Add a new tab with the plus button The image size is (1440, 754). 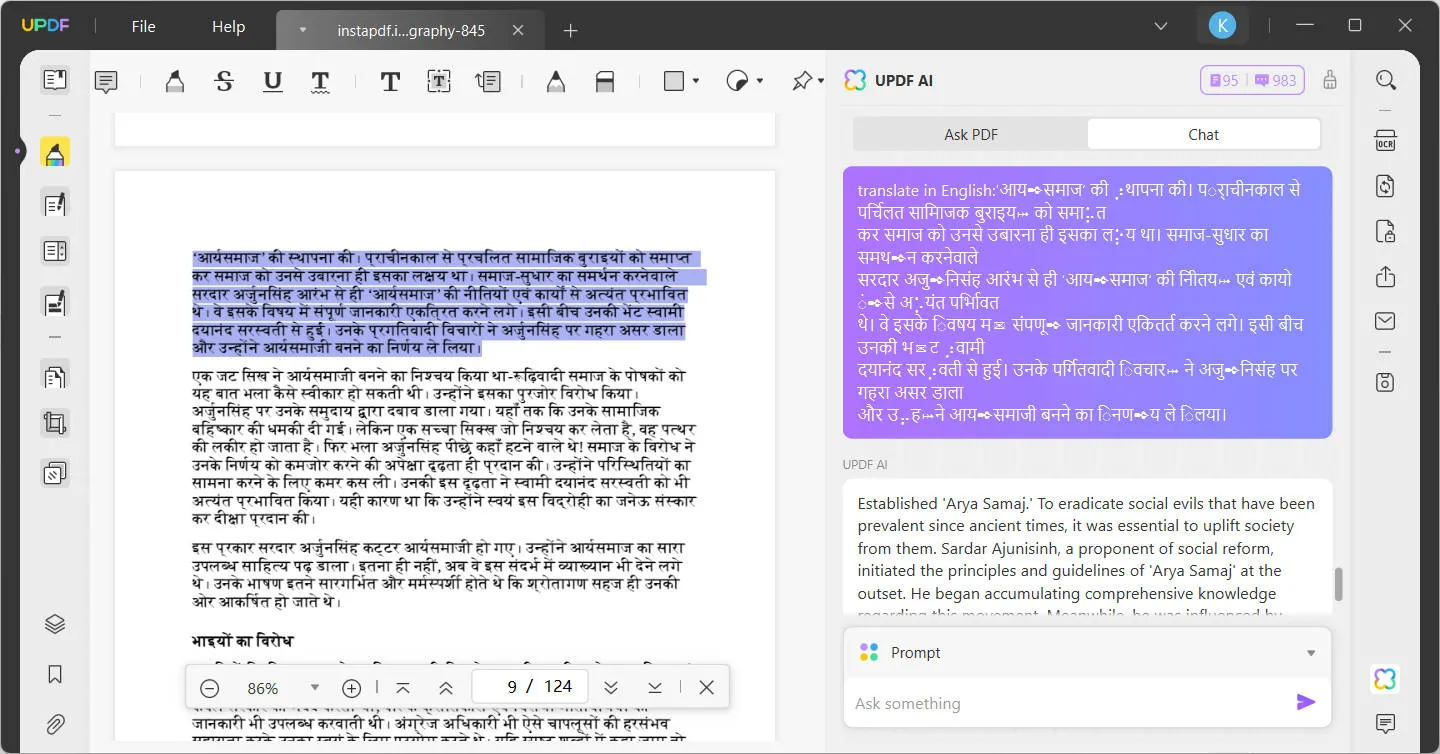pyautogui.click(x=570, y=31)
